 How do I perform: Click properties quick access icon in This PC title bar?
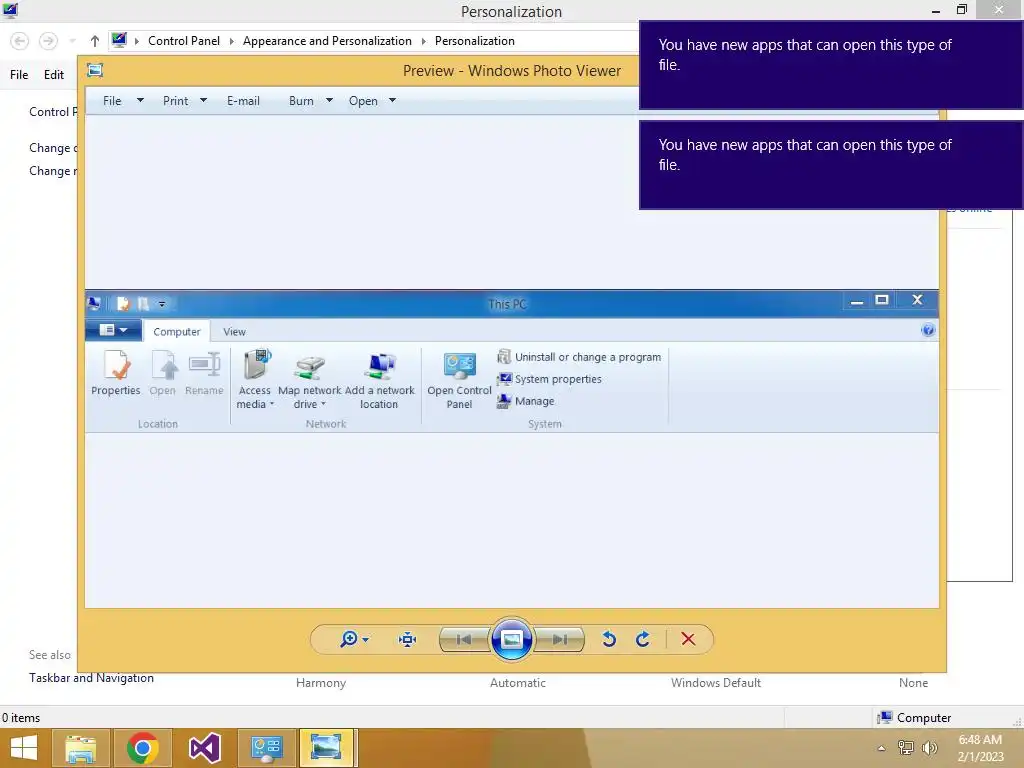pyautogui.click(x=123, y=304)
